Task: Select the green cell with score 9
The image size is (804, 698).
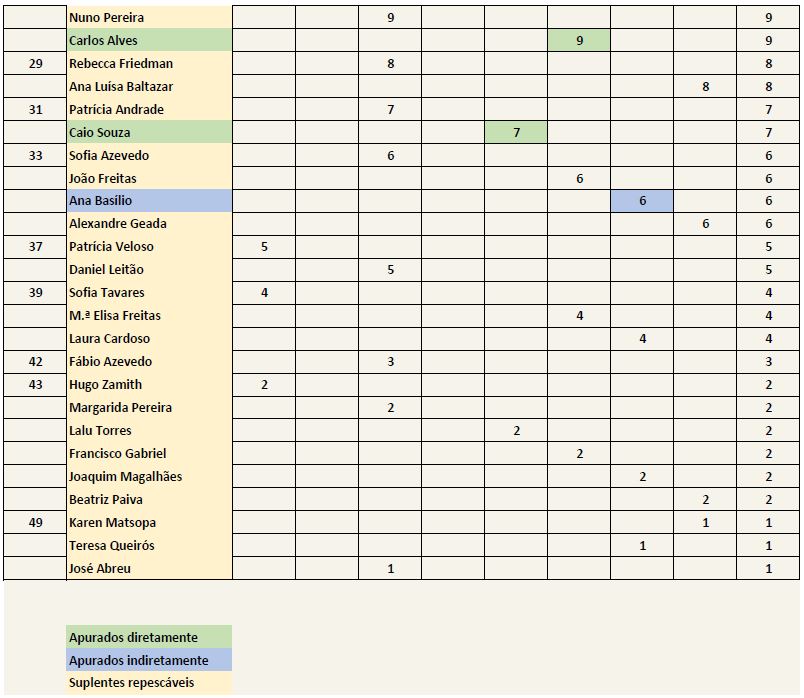Action: 579,40
